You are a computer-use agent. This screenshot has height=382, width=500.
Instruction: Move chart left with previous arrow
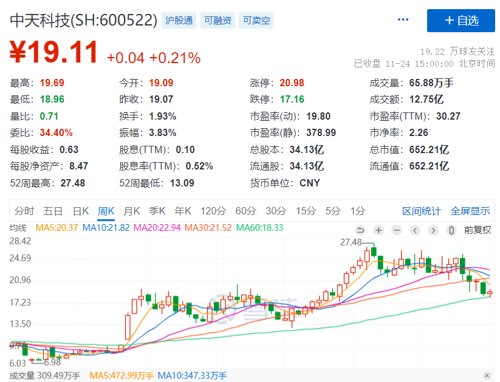click(x=415, y=230)
